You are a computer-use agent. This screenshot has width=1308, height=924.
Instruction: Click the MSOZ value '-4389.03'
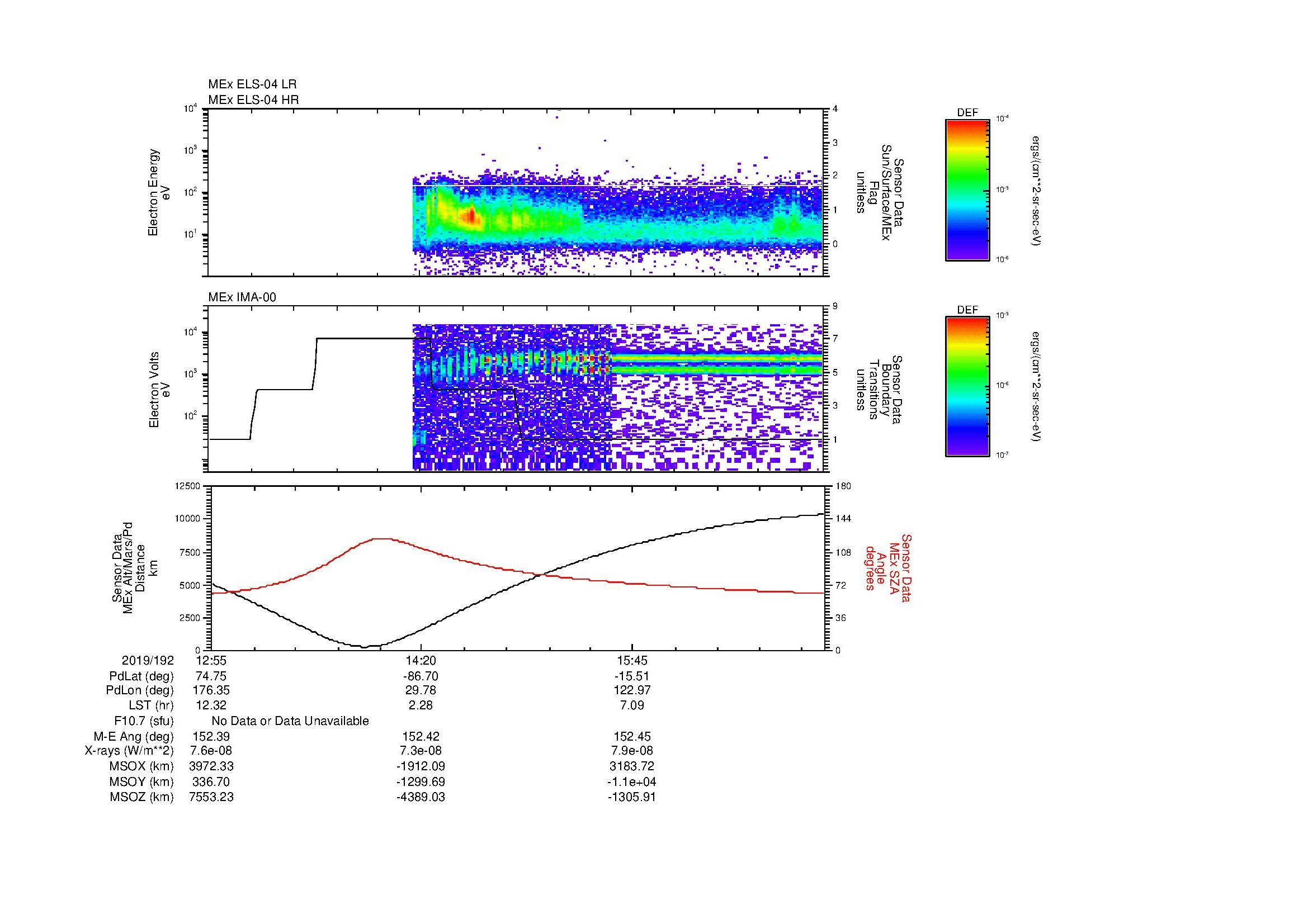pos(421,797)
